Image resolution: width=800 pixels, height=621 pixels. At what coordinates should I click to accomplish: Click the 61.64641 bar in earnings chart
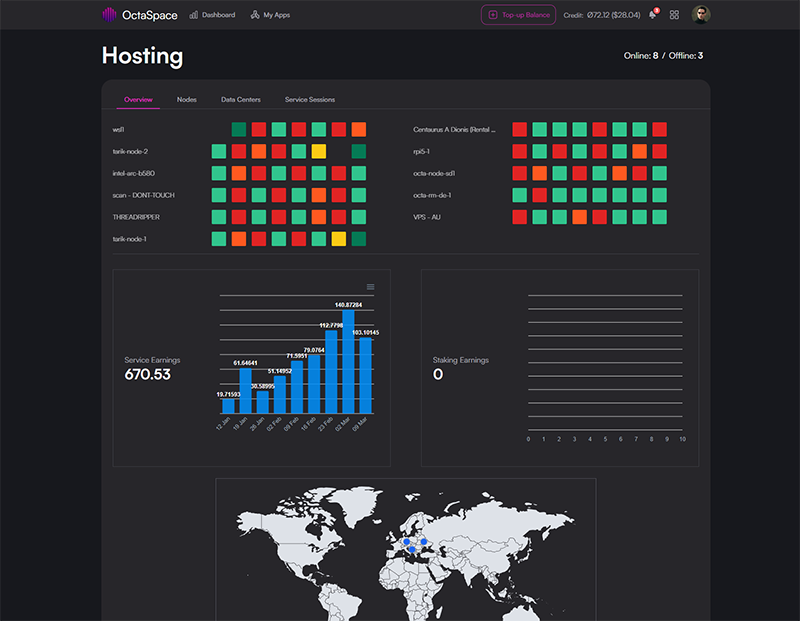tap(245, 391)
